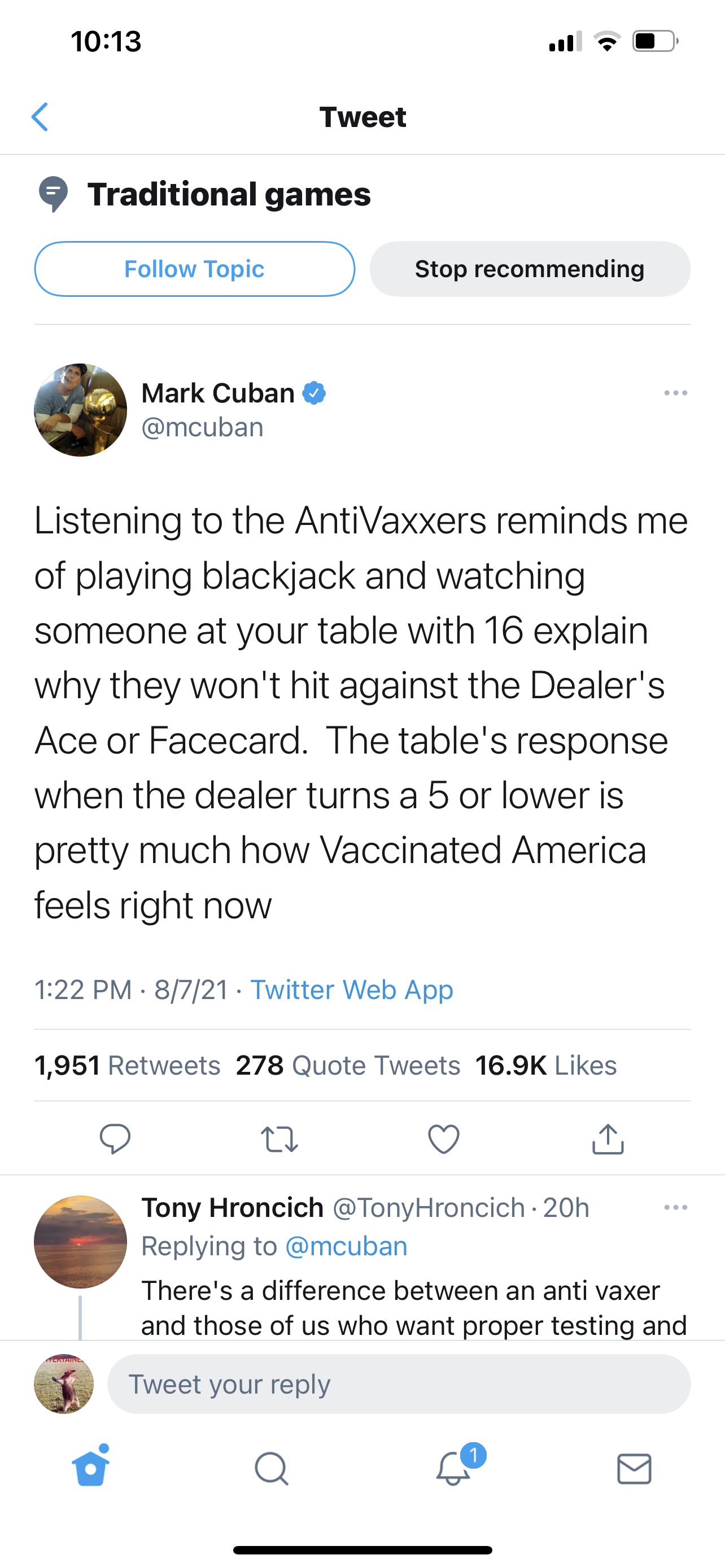This screenshot has height=1568, width=725.
Task: View the 1,951 Retweets list
Action: 127,1066
